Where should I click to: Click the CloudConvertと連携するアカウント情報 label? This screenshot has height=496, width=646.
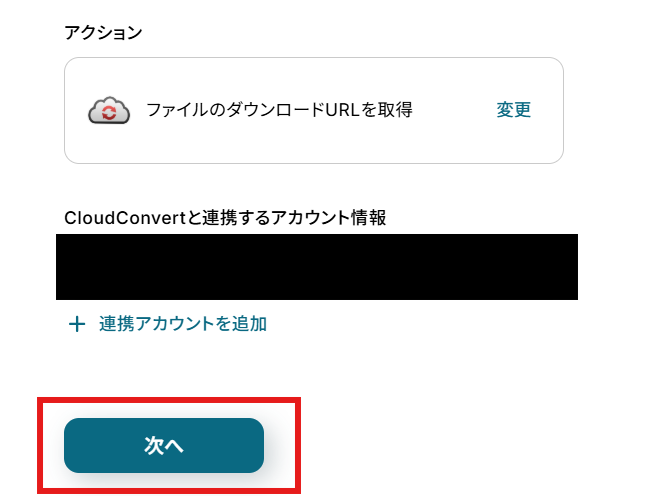click(x=225, y=218)
